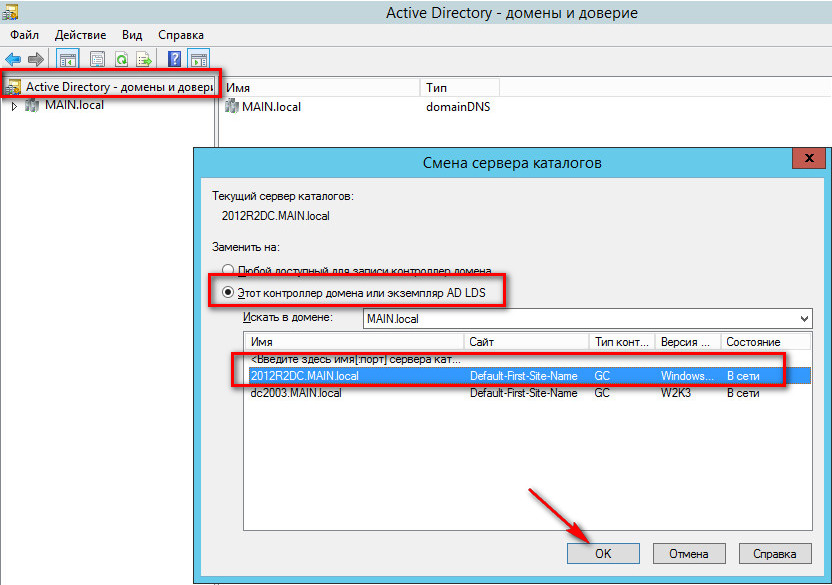Click the green Refresh icon
832x585 pixels.
122,59
